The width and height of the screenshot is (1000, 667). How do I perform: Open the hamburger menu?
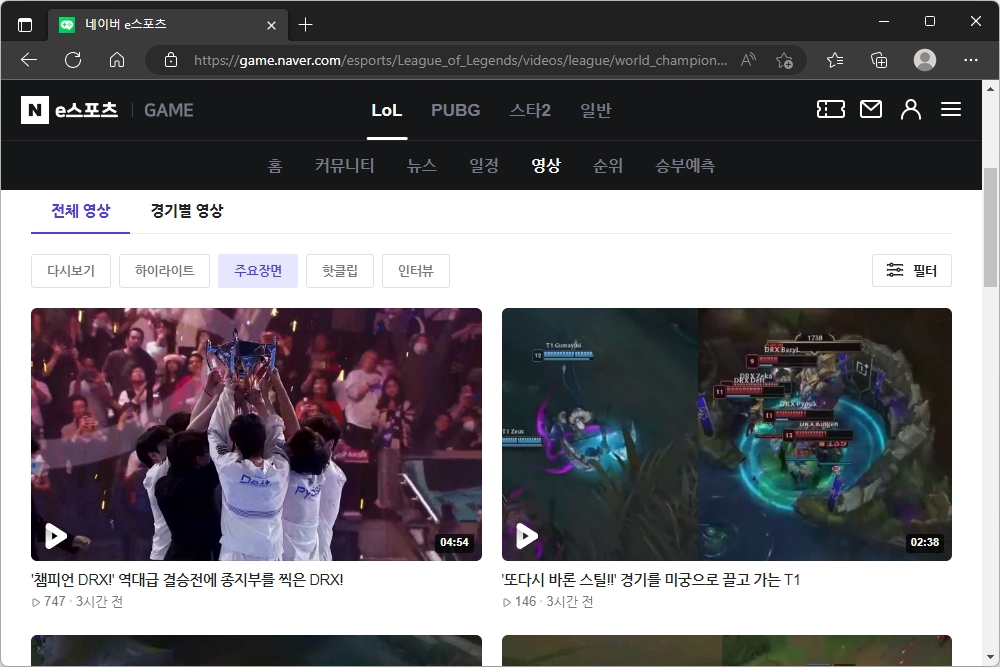tap(951, 109)
